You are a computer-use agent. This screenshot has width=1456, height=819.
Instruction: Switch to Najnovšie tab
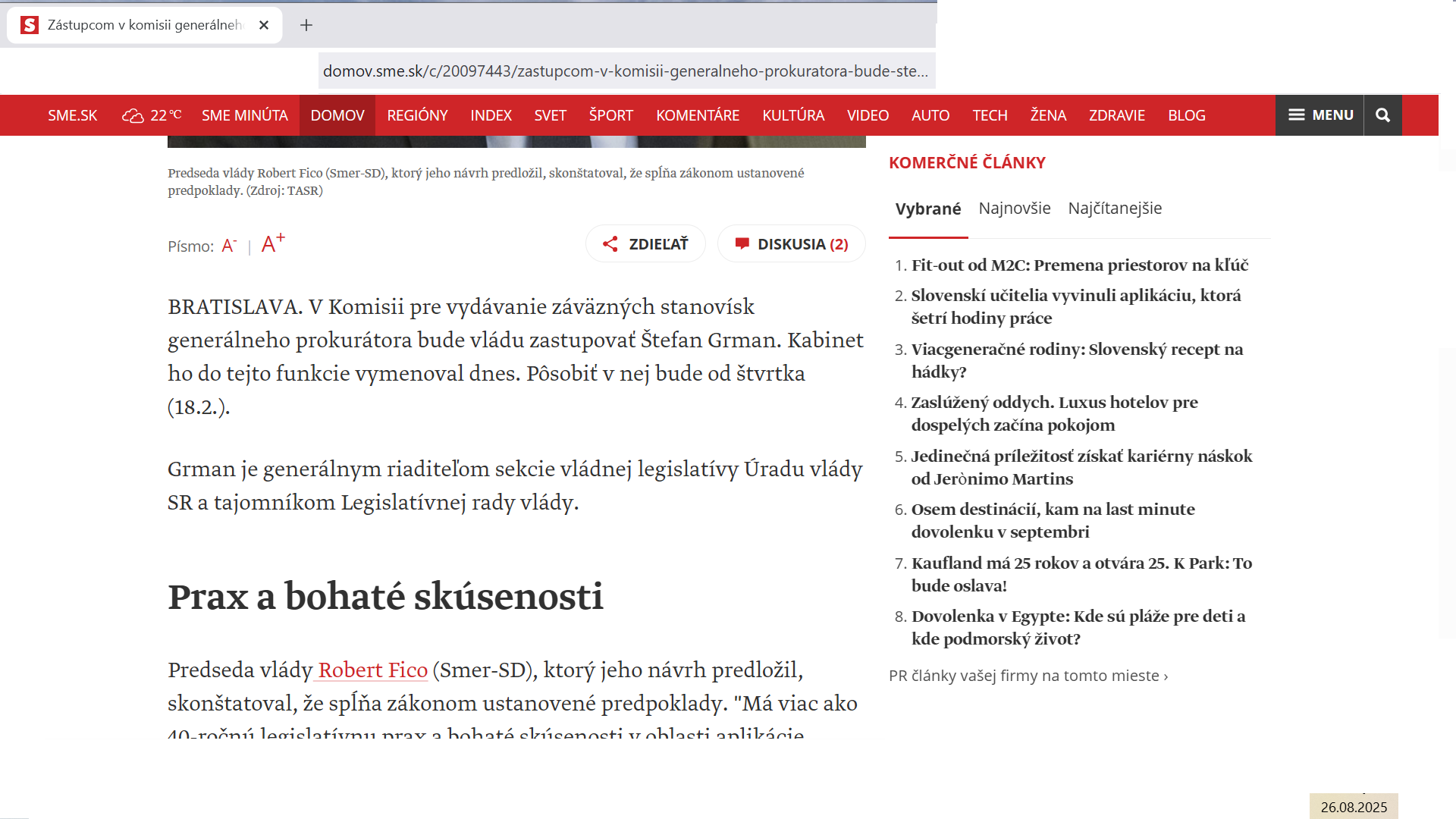pyautogui.click(x=1015, y=209)
